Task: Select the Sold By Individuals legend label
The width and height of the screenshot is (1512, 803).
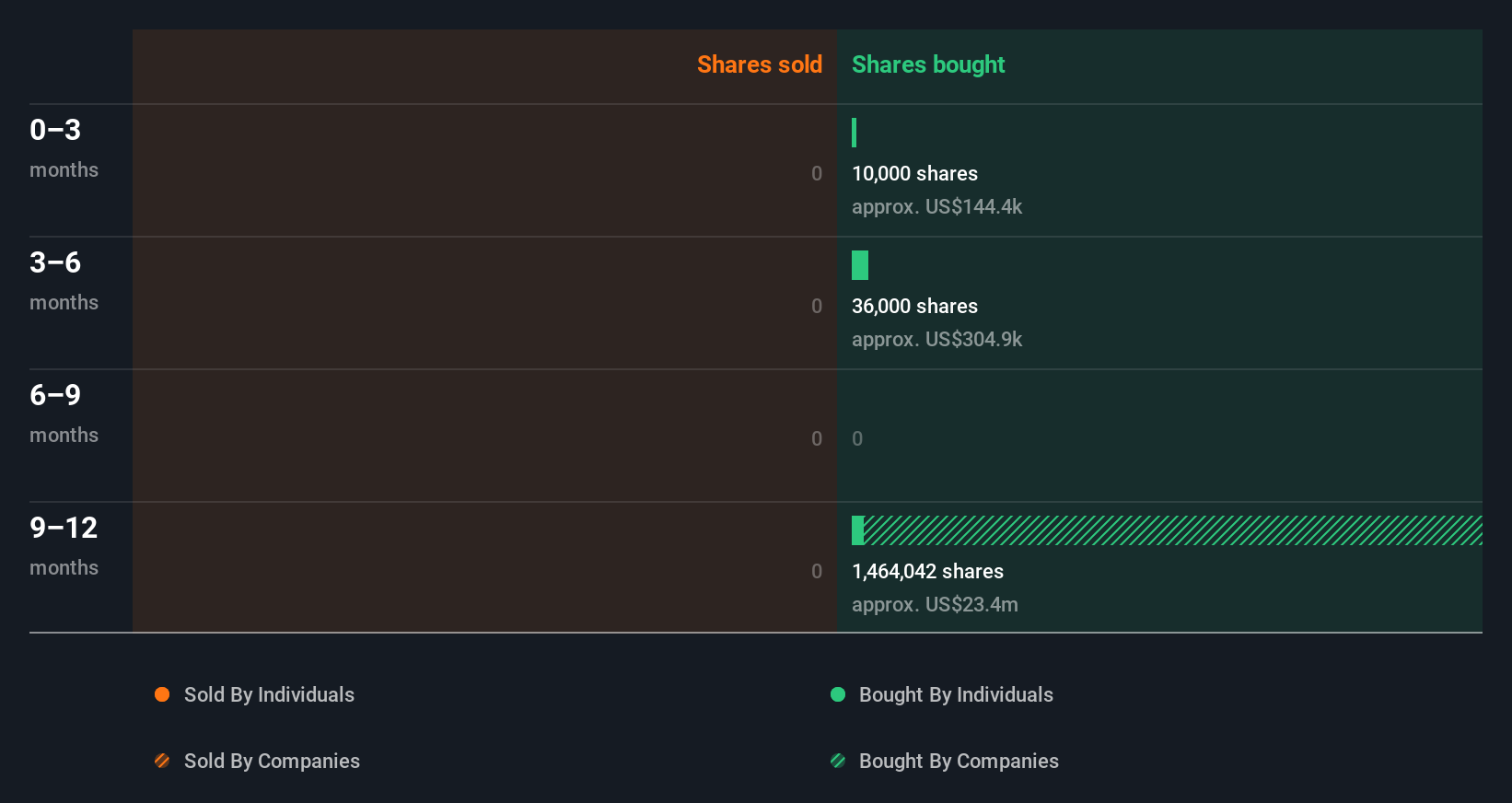Action: tap(269, 694)
